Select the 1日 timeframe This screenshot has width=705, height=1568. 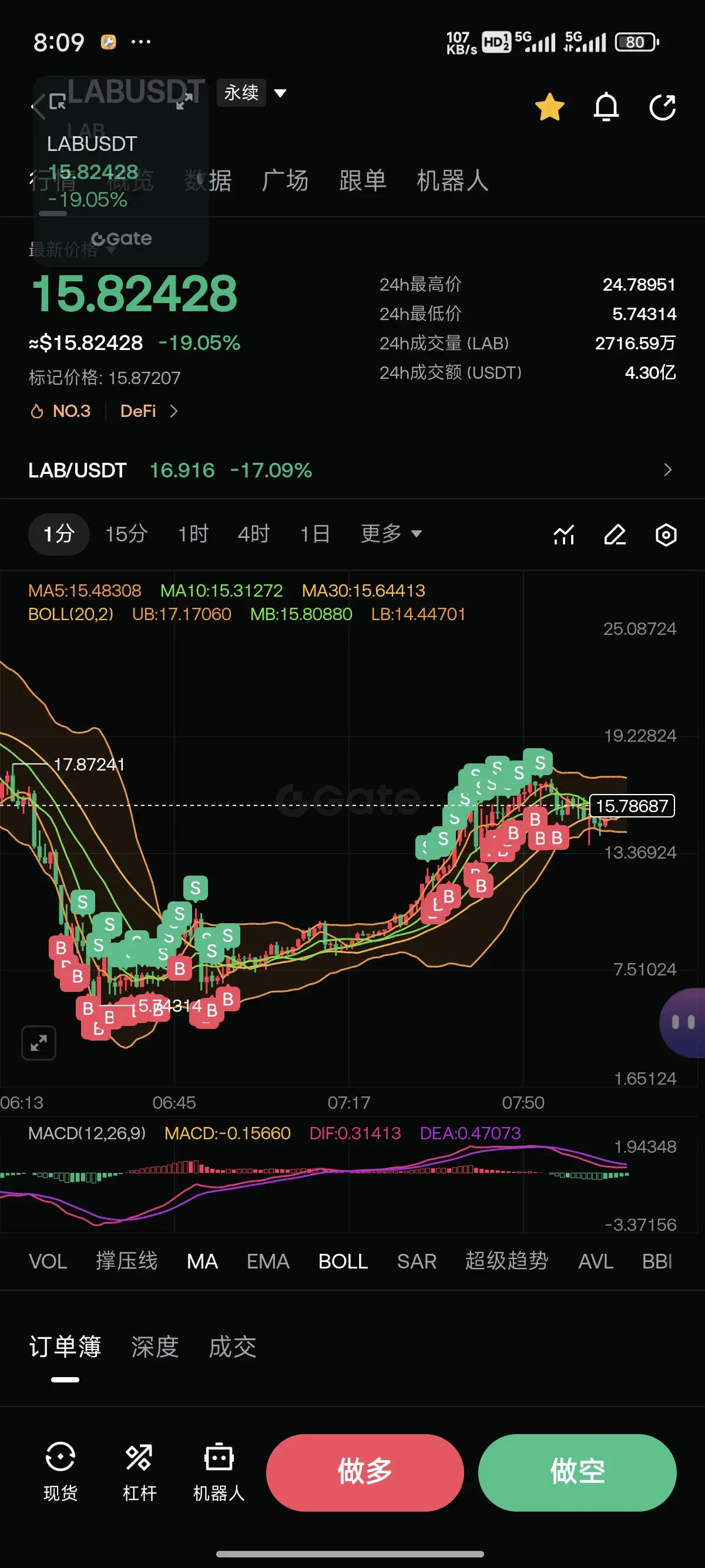[315, 534]
